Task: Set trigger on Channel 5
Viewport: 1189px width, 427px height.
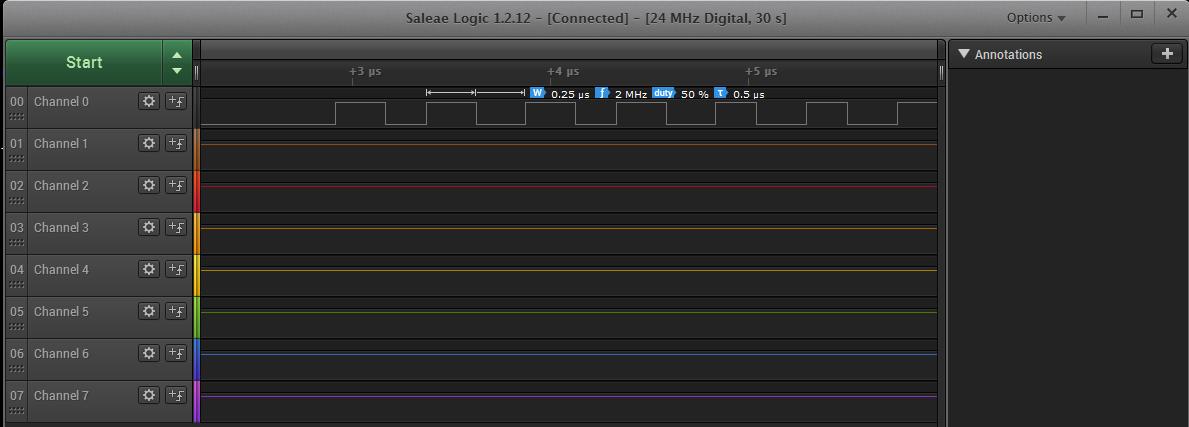Action: coord(176,311)
